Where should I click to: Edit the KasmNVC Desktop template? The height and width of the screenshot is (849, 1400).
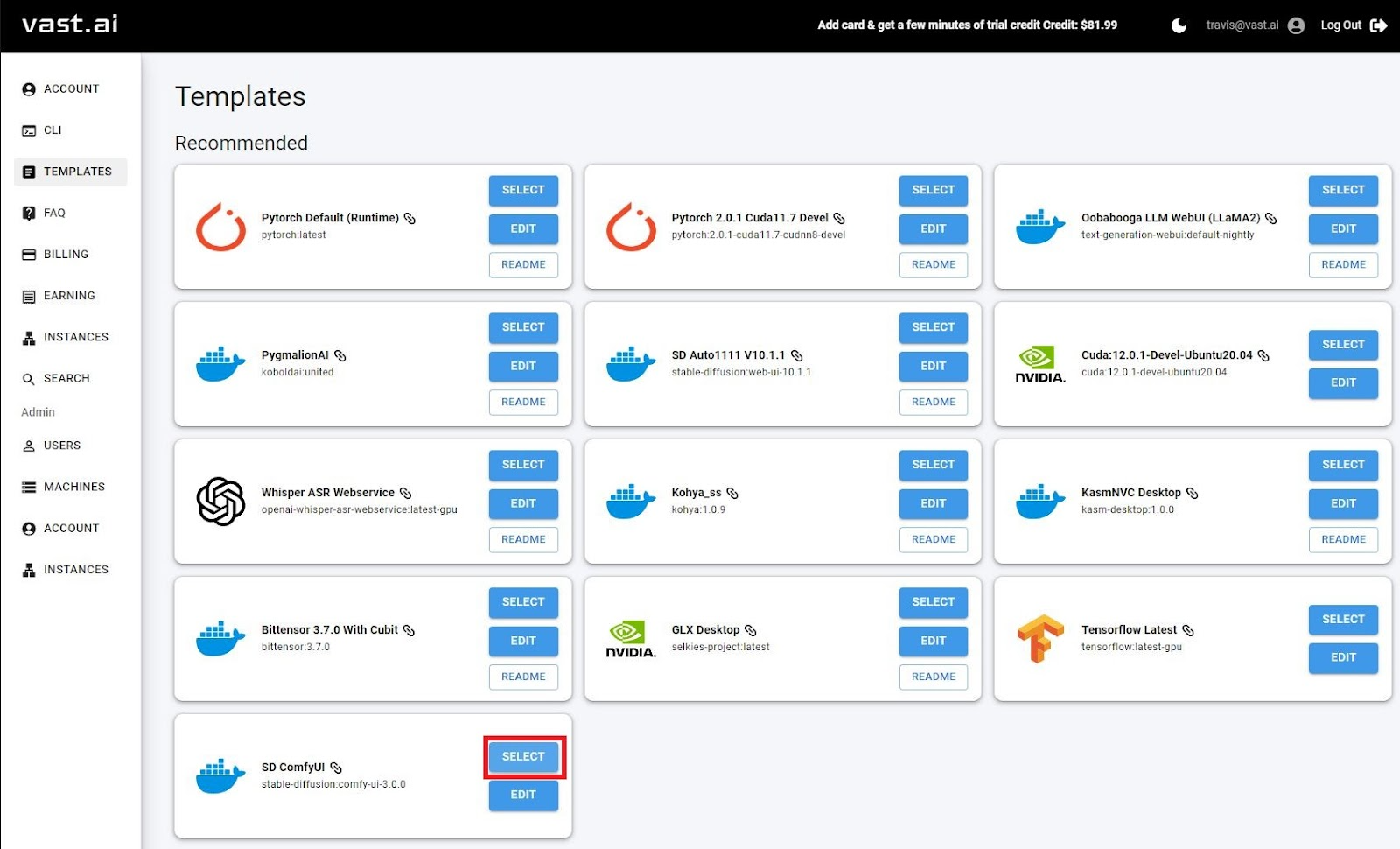1343,504
